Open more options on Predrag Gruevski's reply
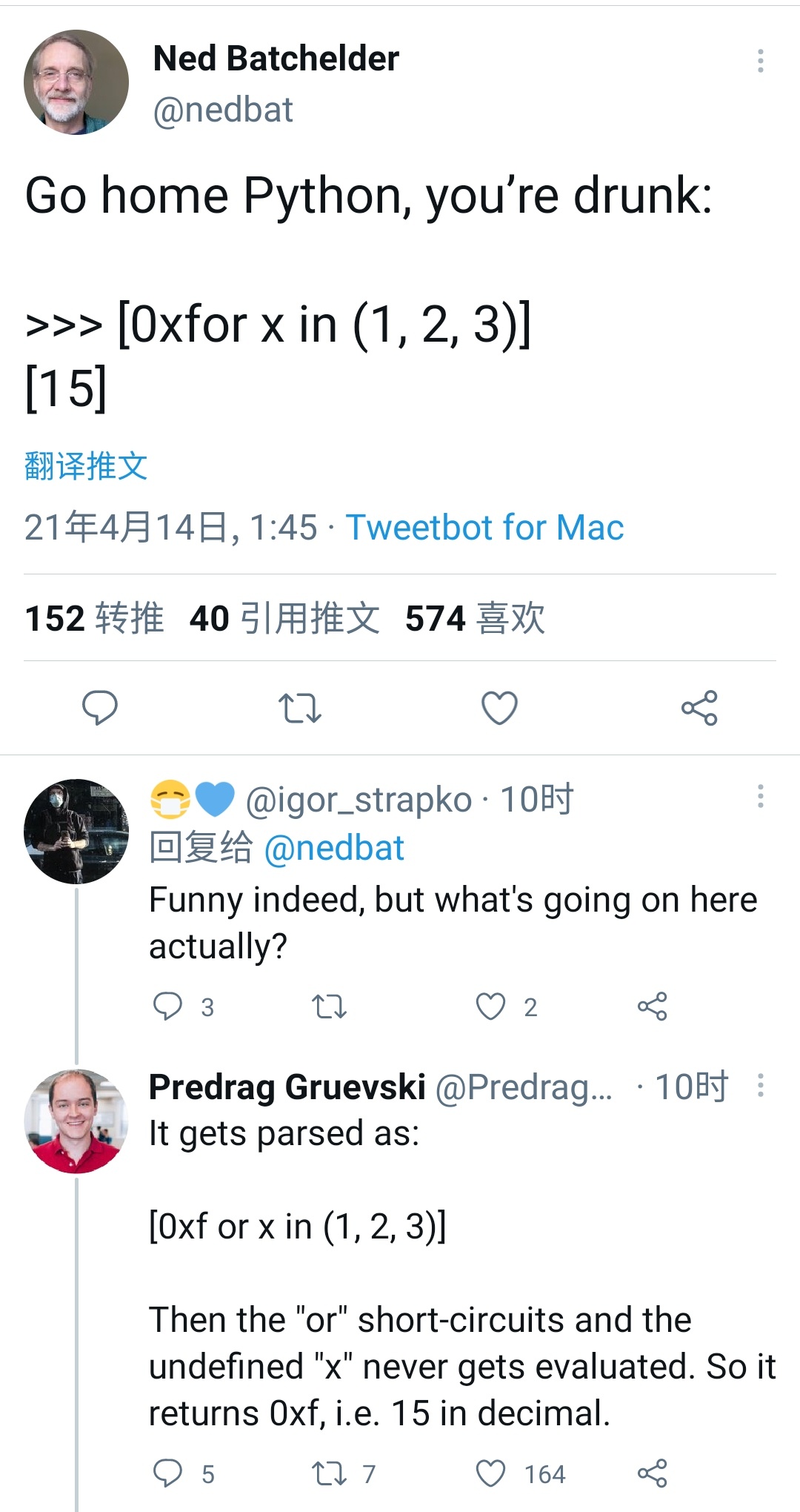This screenshot has width=800, height=1512. [760, 1085]
